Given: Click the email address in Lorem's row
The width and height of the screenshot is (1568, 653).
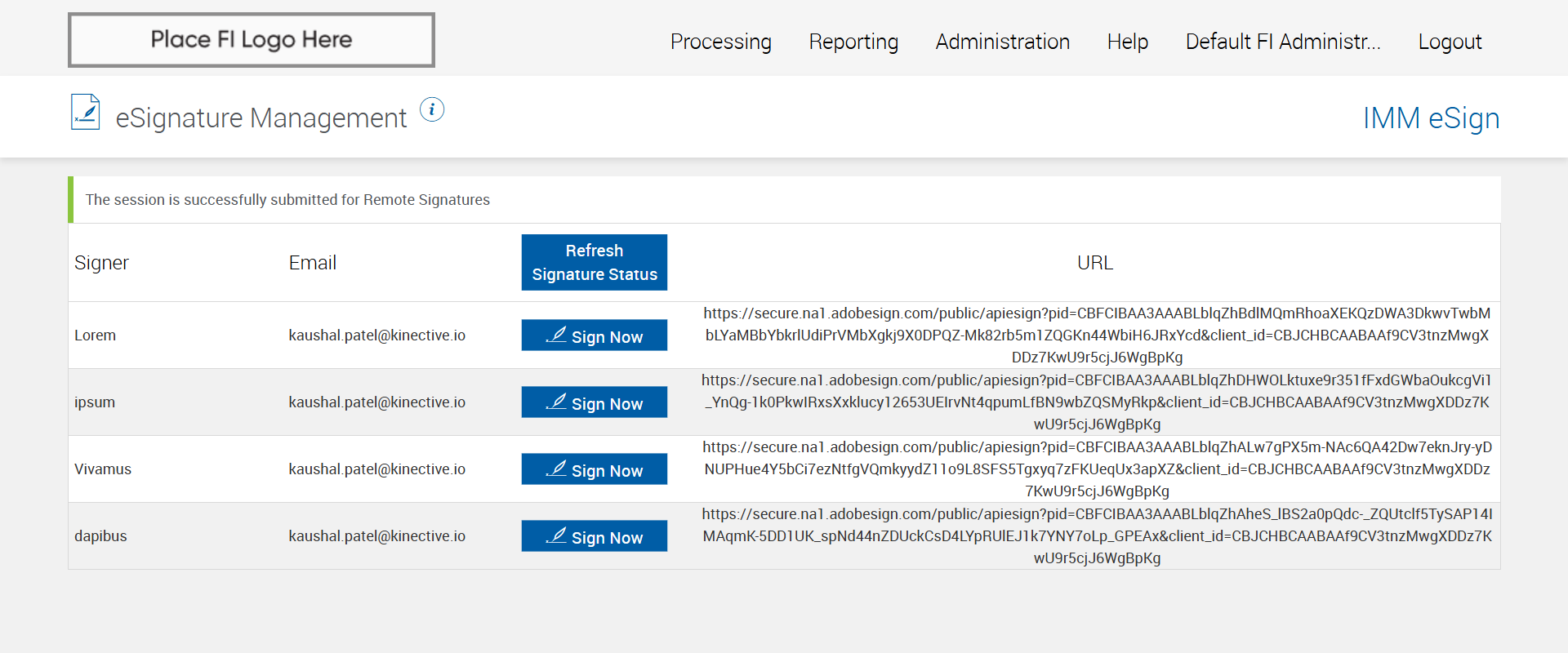Looking at the screenshot, I should tap(376, 335).
